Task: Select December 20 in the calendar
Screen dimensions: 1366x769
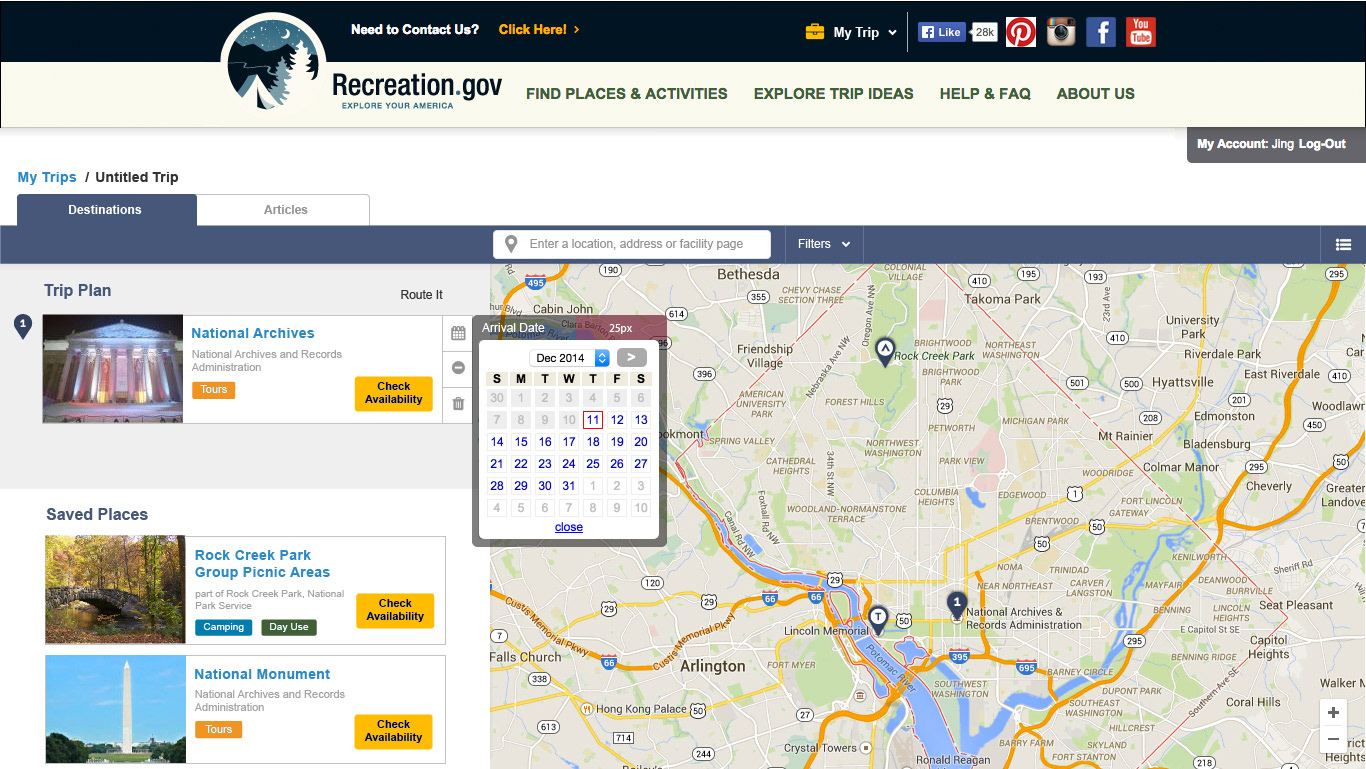Action: [641, 442]
